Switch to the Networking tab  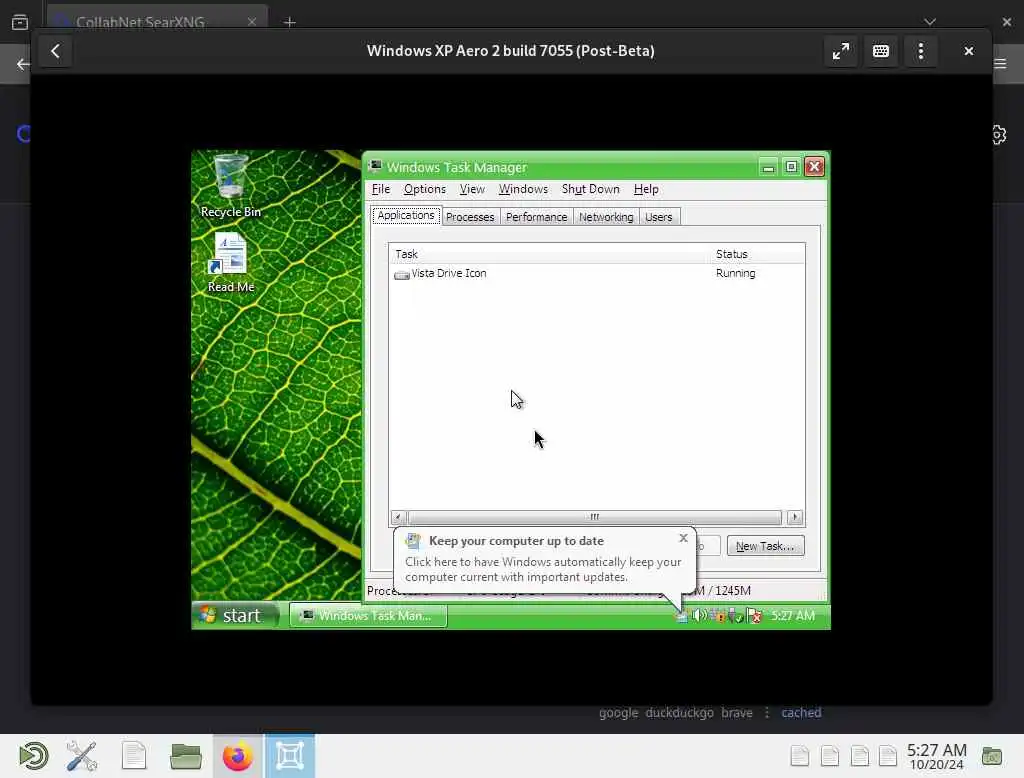tap(606, 217)
